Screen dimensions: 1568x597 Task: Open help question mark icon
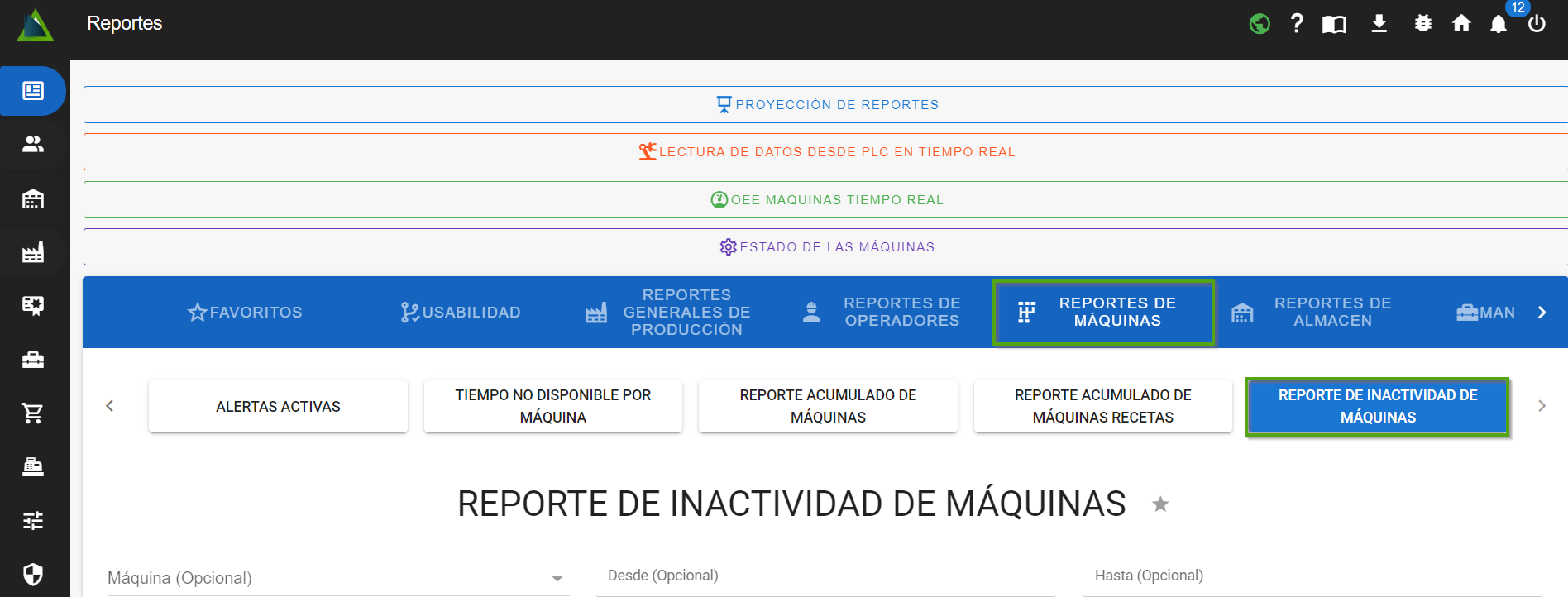tap(1297, 24)
